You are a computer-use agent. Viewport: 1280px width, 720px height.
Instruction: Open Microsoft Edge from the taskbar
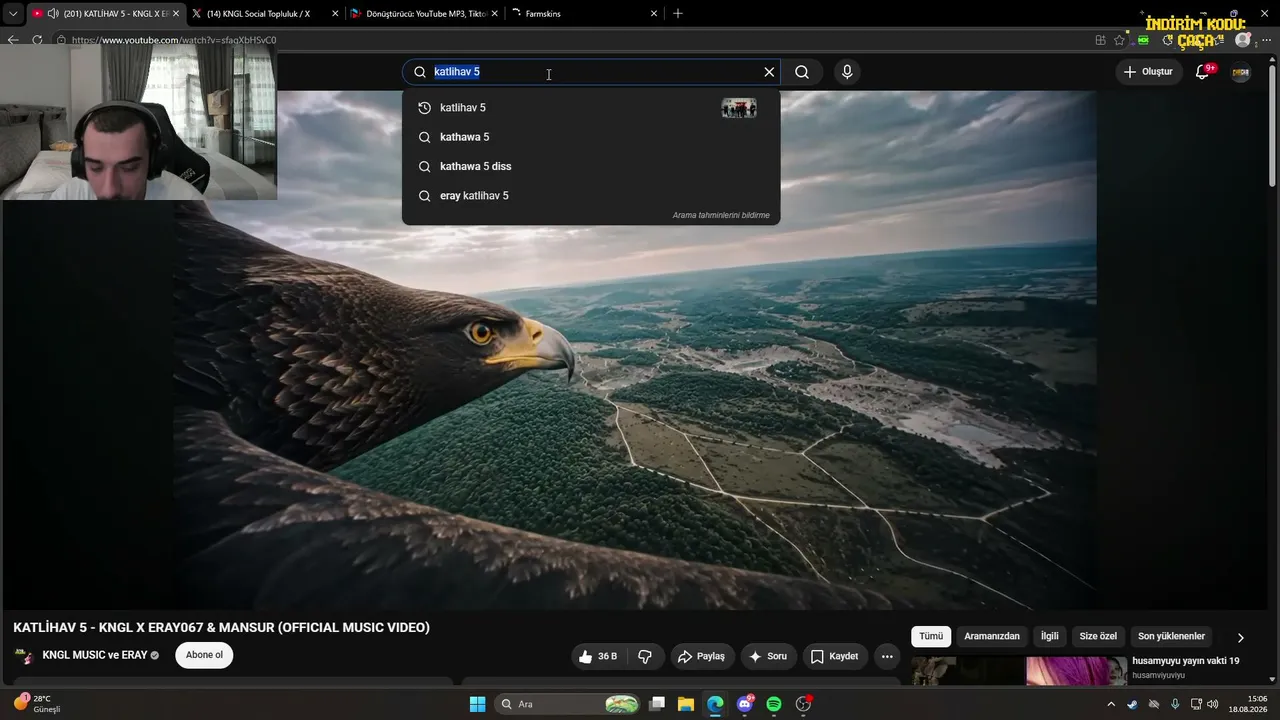[715, 704]
